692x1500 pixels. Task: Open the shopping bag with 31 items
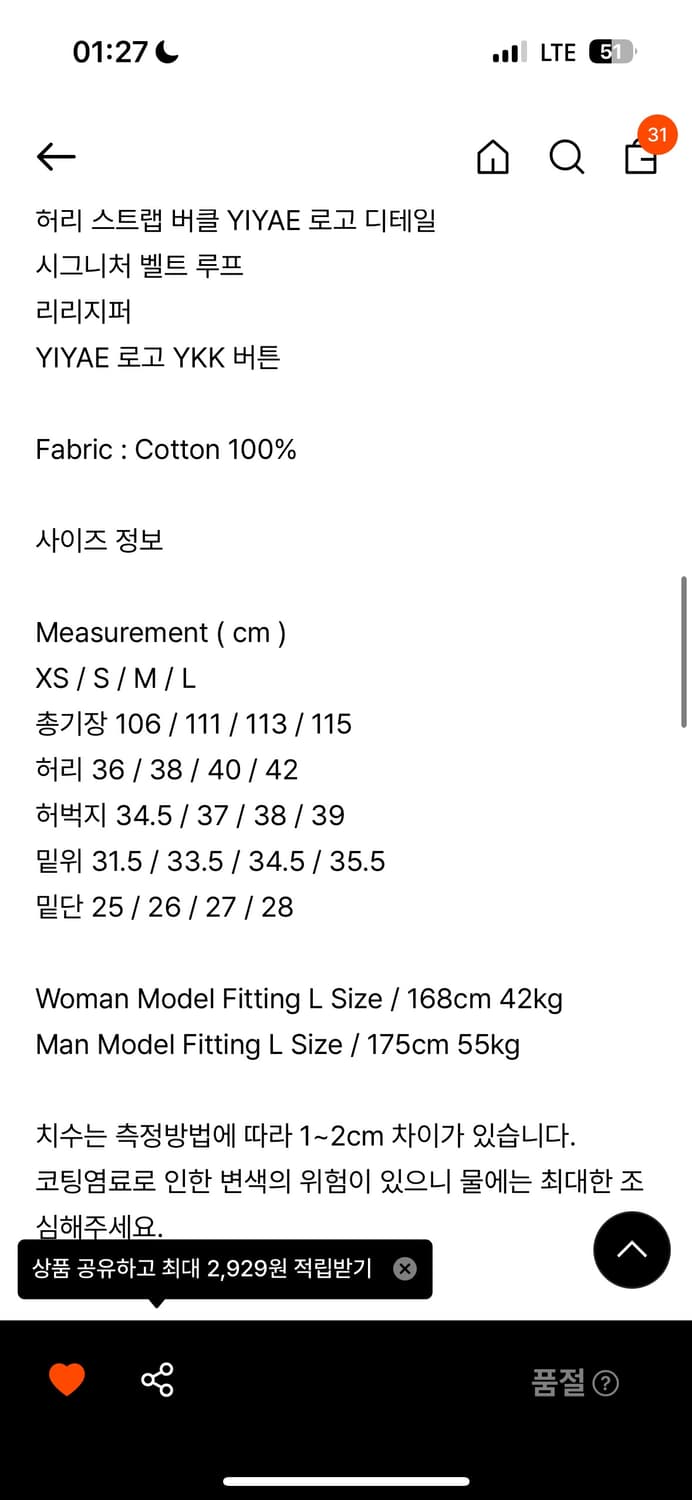coord(640,160)
